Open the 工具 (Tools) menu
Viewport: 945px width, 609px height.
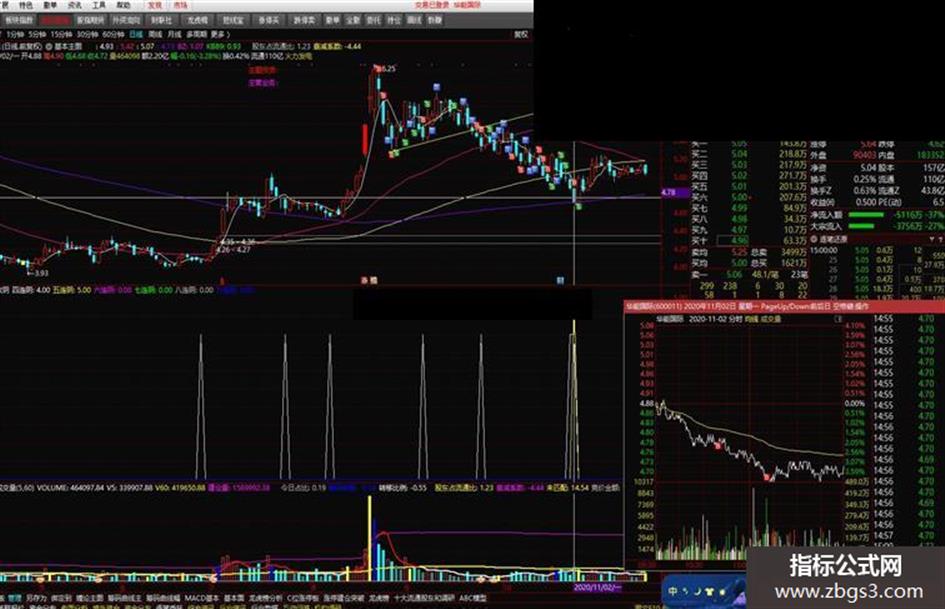click(x=99, y=5)
